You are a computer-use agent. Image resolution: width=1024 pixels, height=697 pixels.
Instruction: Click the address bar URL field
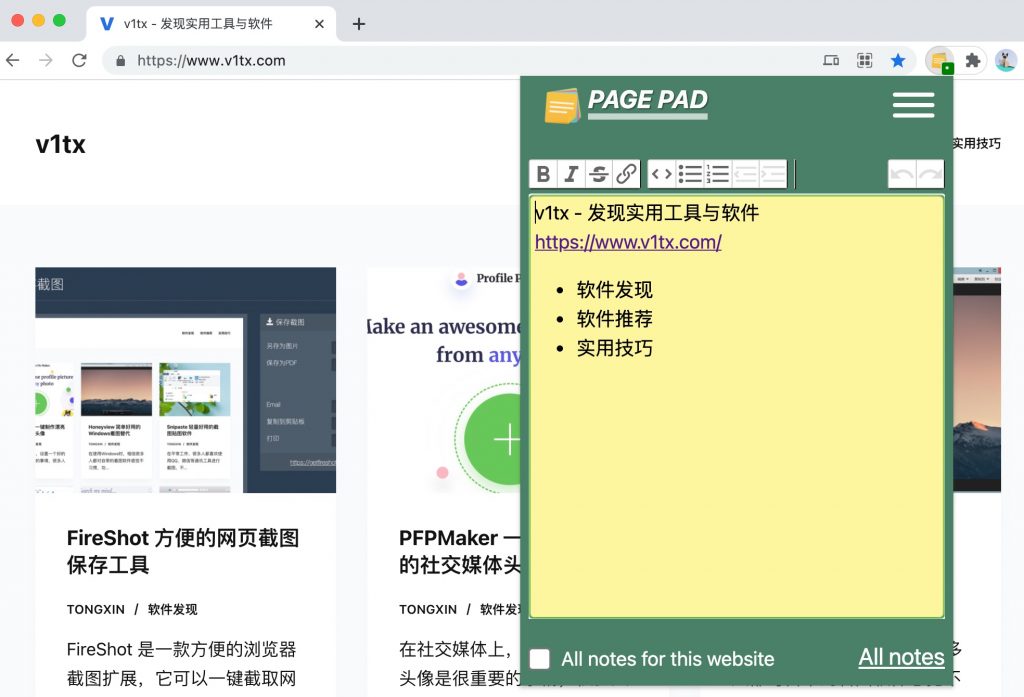[x=457, y=61]
